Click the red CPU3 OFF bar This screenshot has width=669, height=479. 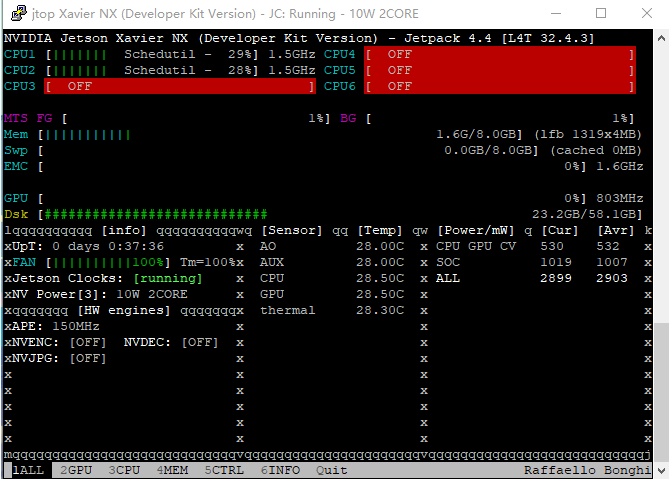pos(180,86)
